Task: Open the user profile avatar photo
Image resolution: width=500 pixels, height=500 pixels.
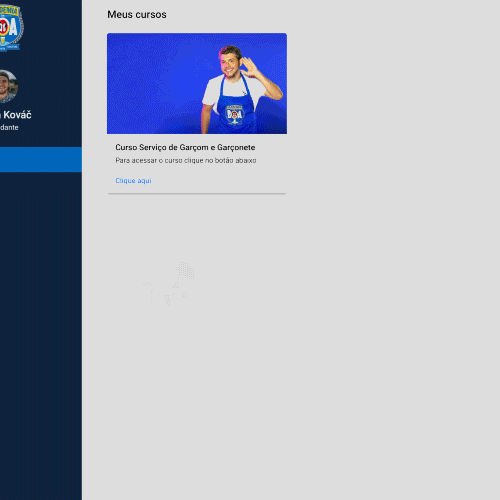Action: 8,86
